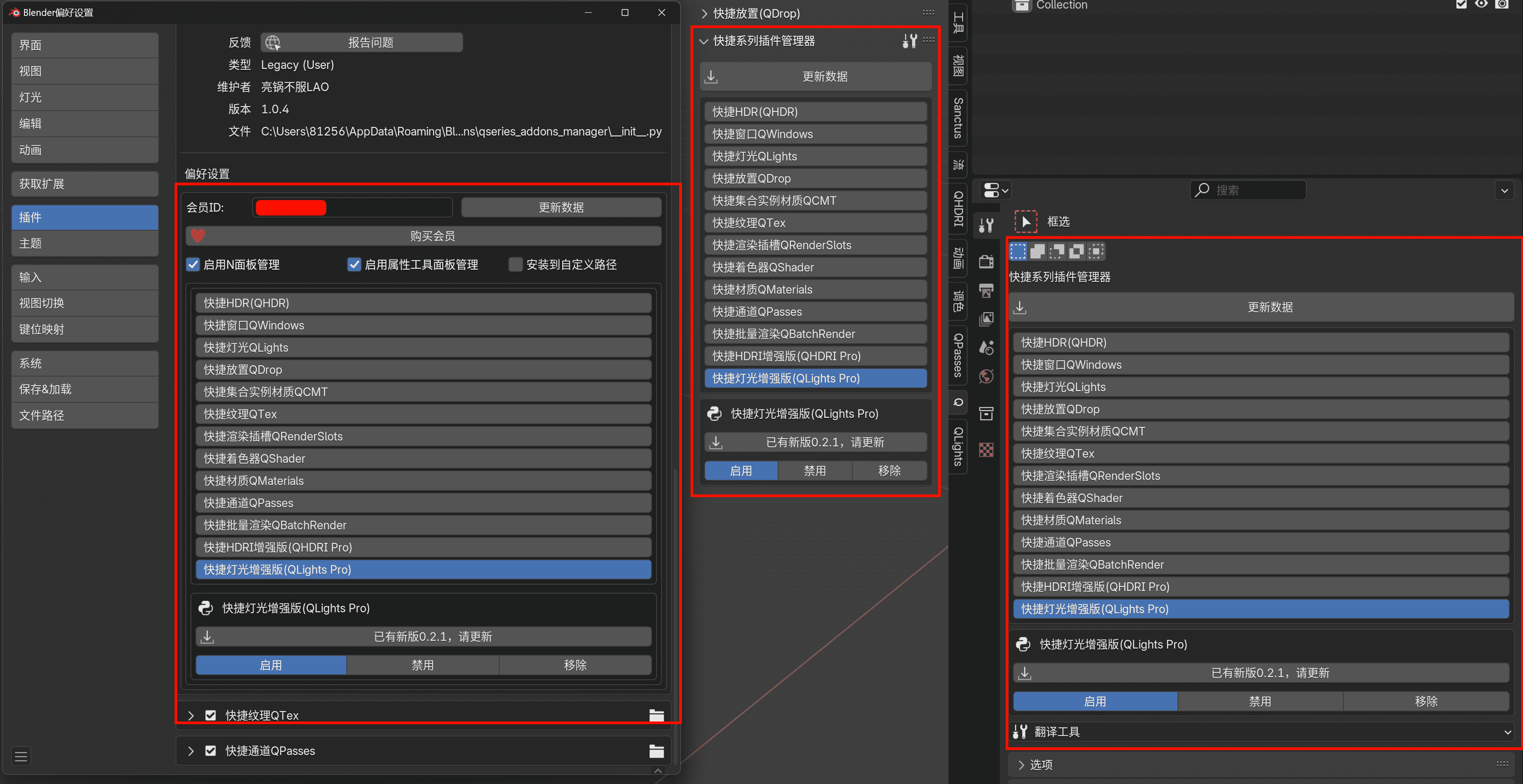Click 已有新版0.2.1，请更新 in the Preferences window

click(x=423, y=636)
